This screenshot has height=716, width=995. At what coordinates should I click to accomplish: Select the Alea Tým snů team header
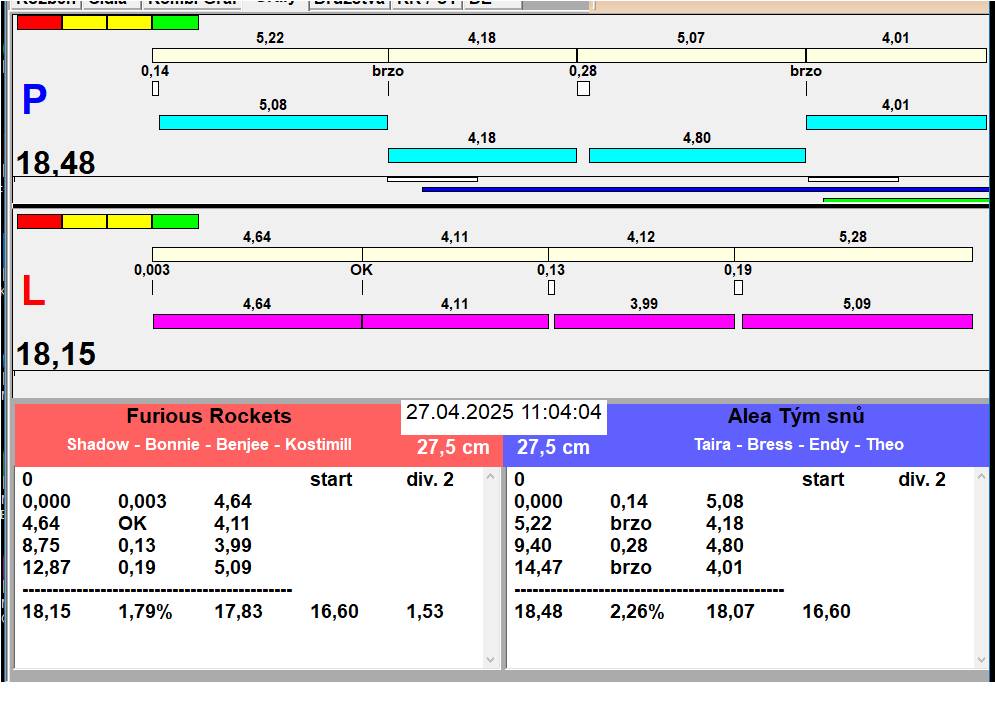pos(796,417)
